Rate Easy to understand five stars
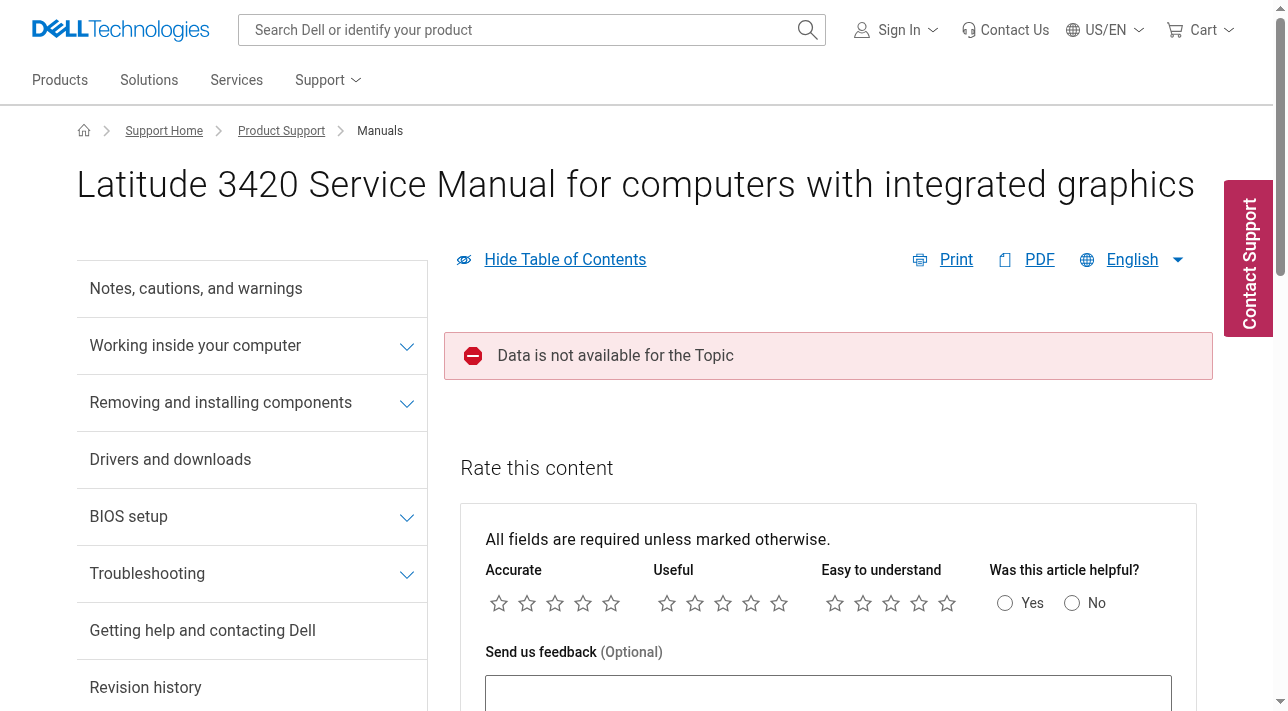Viewport: 1288px width, 711px height. point(947,603)
